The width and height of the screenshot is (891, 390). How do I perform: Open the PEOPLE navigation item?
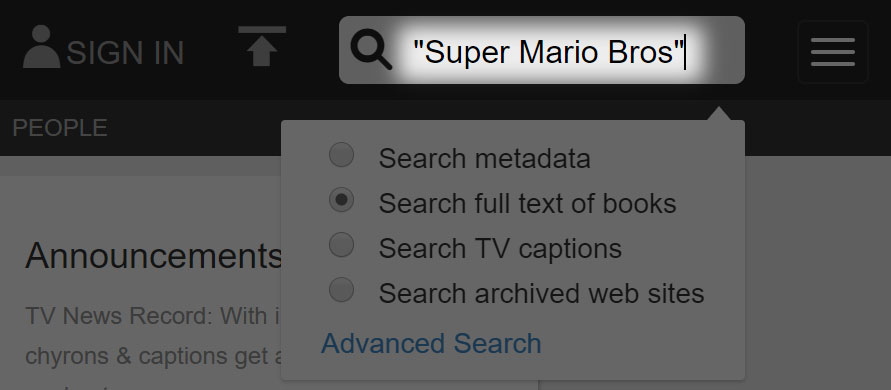click(x=60, y=128)
